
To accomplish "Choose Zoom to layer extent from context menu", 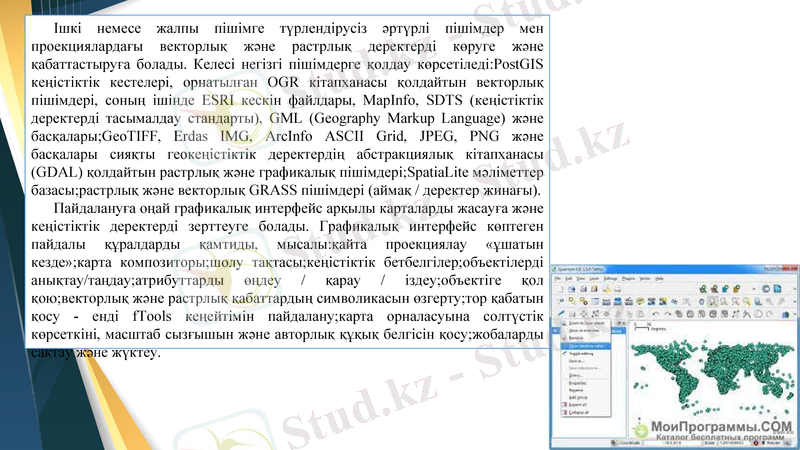I will (x=585, y=323).
